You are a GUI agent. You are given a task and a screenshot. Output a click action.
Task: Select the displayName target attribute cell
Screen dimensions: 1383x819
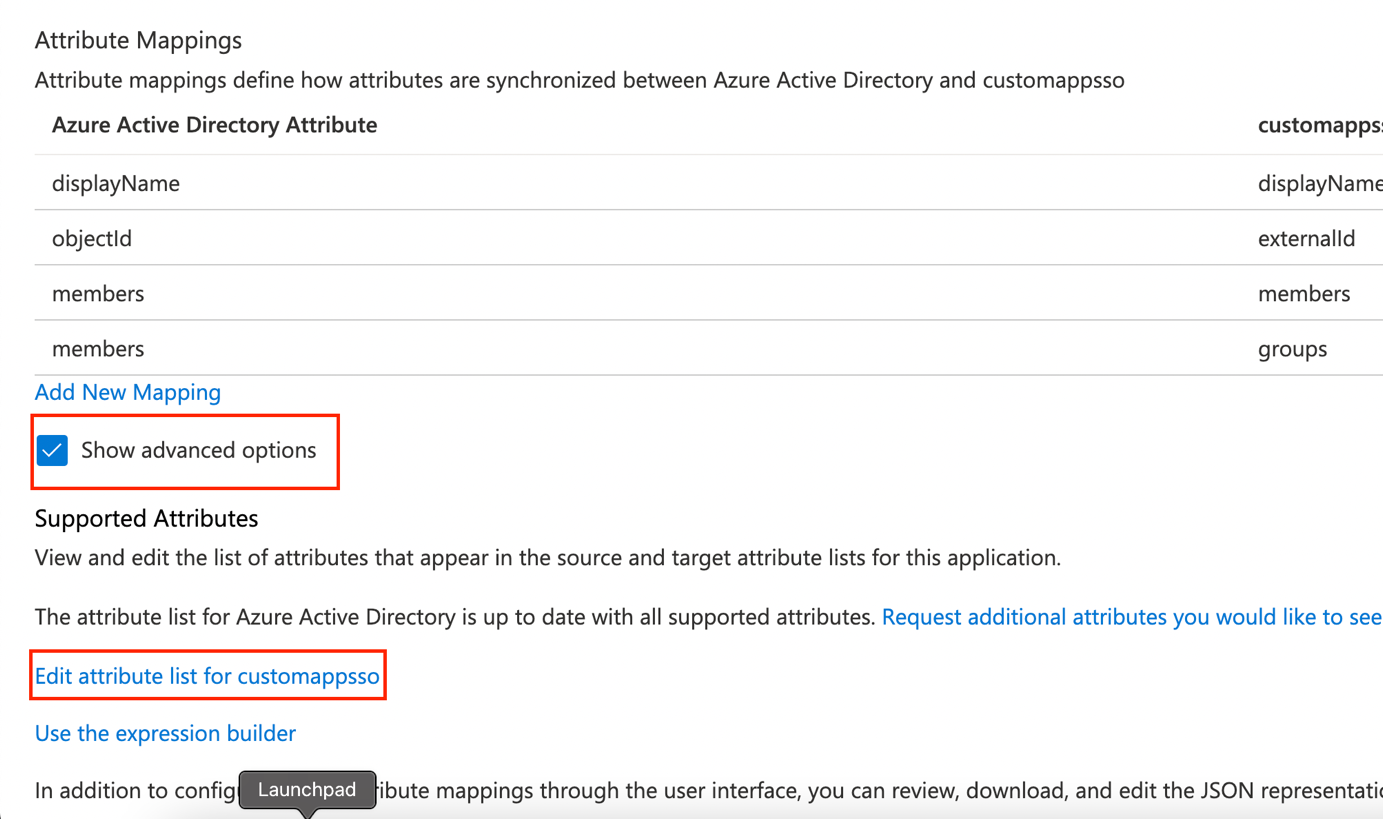coord(1319,184)
